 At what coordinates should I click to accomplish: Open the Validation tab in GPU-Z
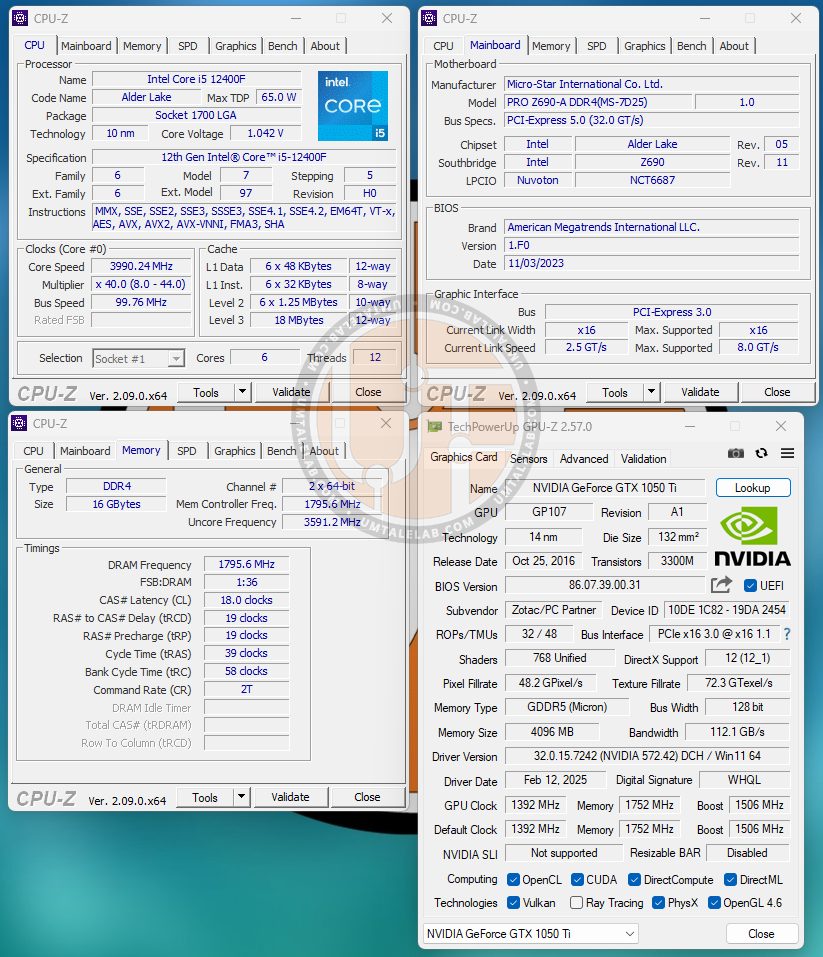point(643,458)
